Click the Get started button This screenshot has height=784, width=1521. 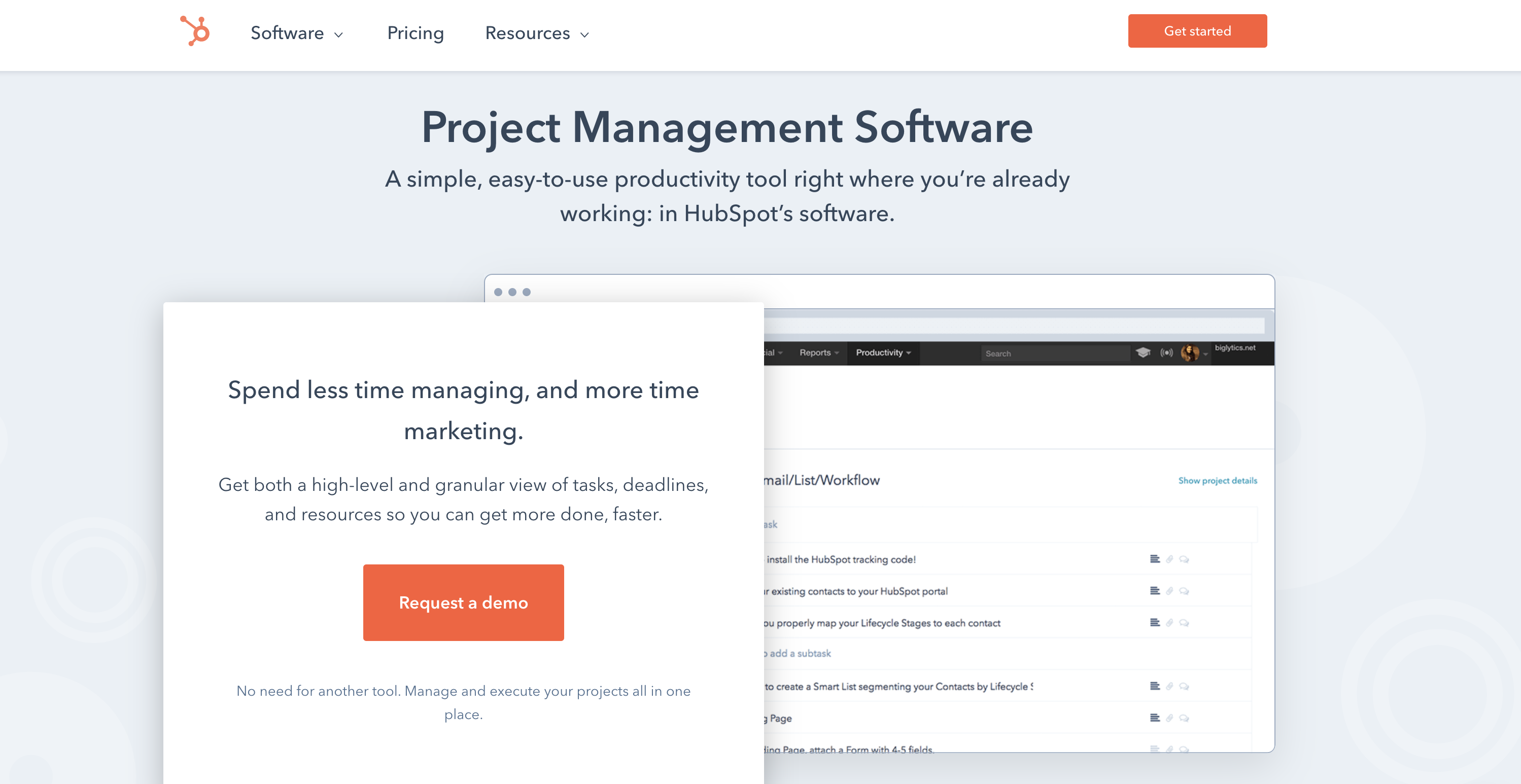point(1197,31)
